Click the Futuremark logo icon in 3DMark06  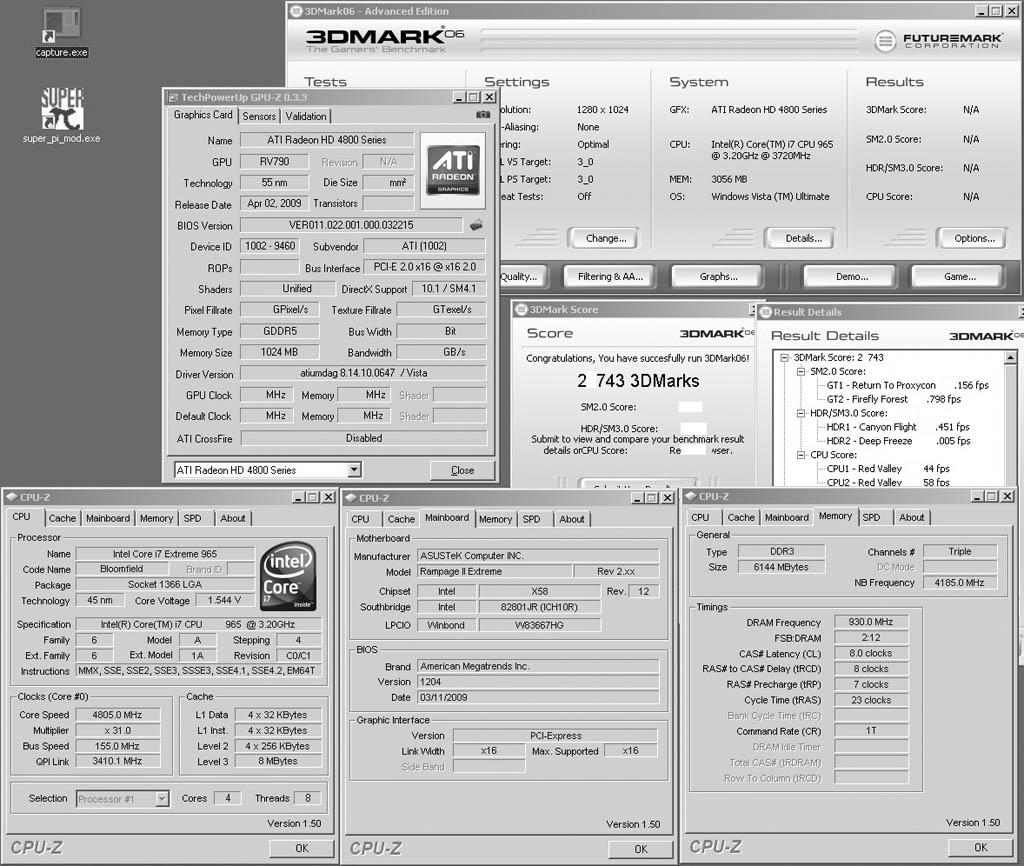[884, 41]
